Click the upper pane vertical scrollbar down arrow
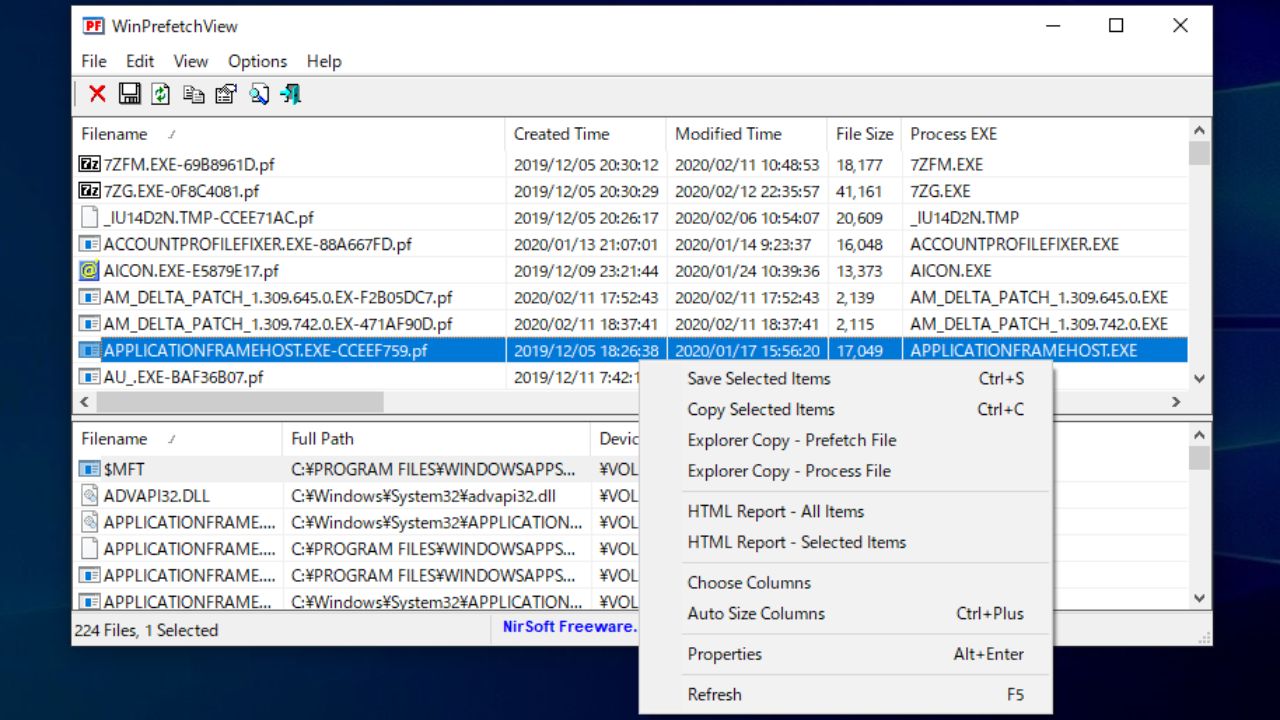 (x=1200, y=379)
